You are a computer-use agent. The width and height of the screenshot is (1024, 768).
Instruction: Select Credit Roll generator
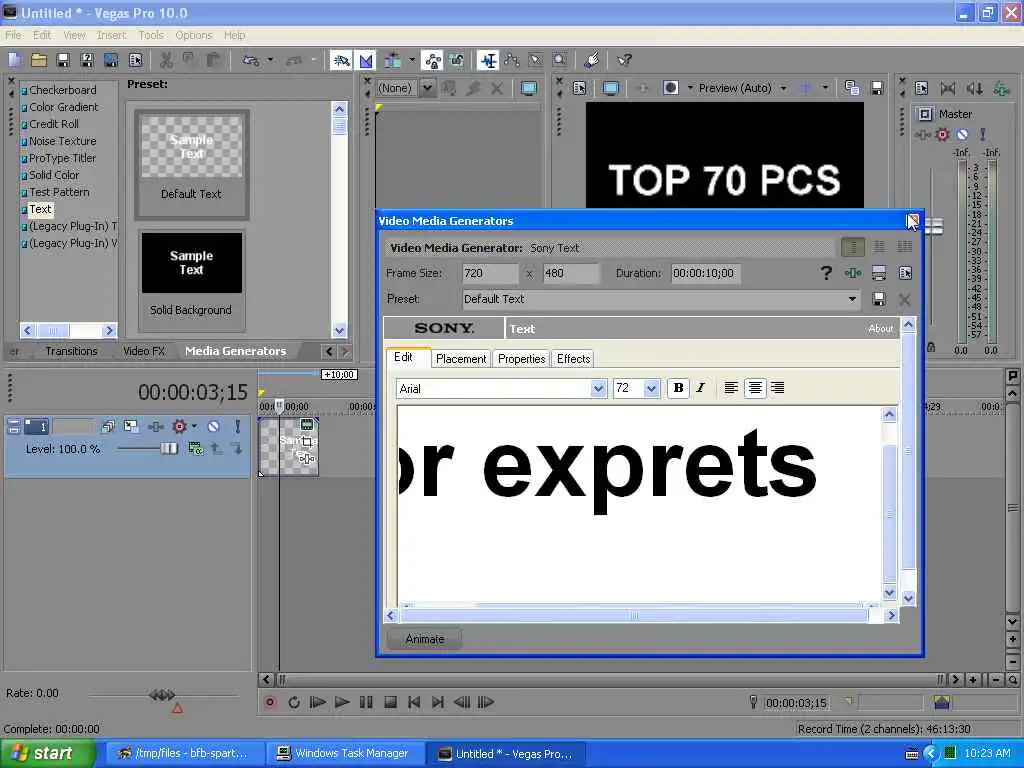click(x=54, y=124)
